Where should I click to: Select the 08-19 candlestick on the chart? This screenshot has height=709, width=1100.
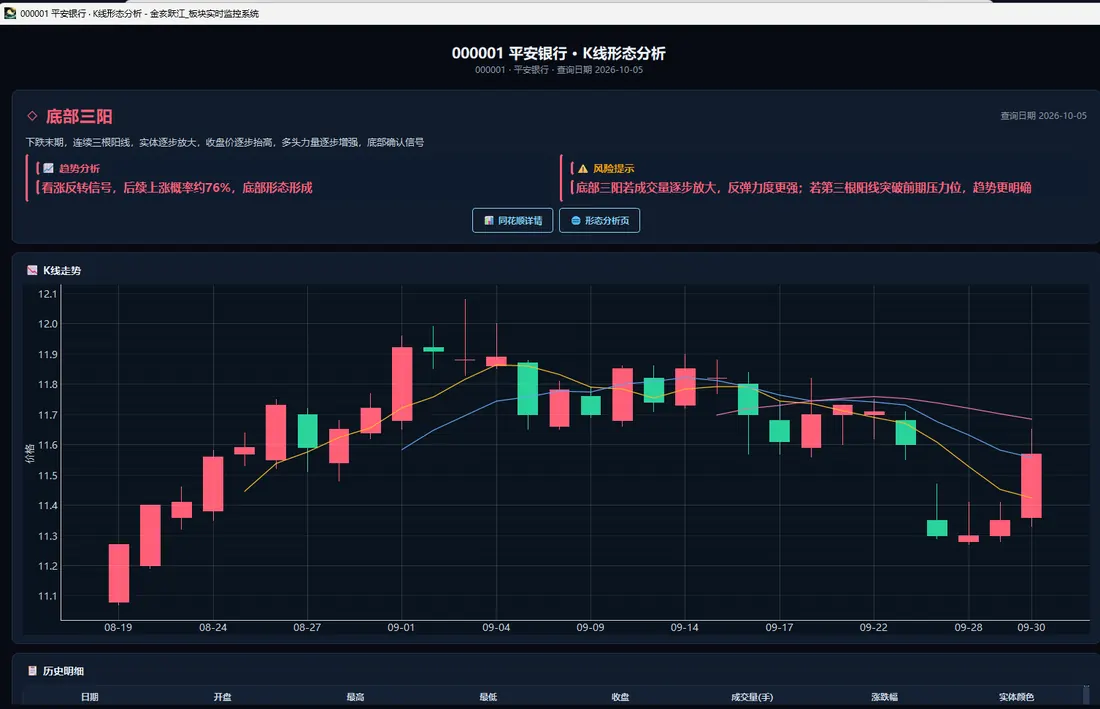119,573
